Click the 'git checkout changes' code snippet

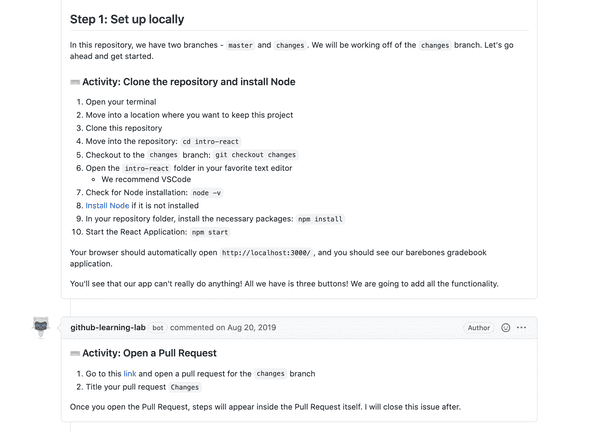tap(255, 155)
